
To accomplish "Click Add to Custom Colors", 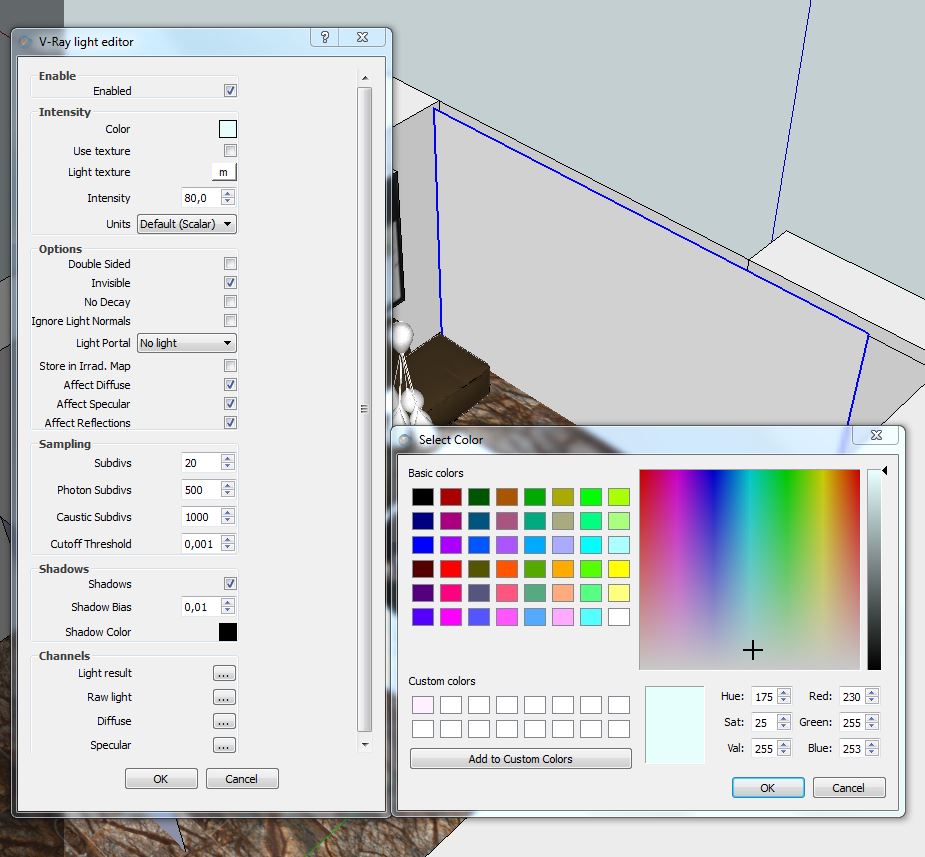I will click(521, 759).
